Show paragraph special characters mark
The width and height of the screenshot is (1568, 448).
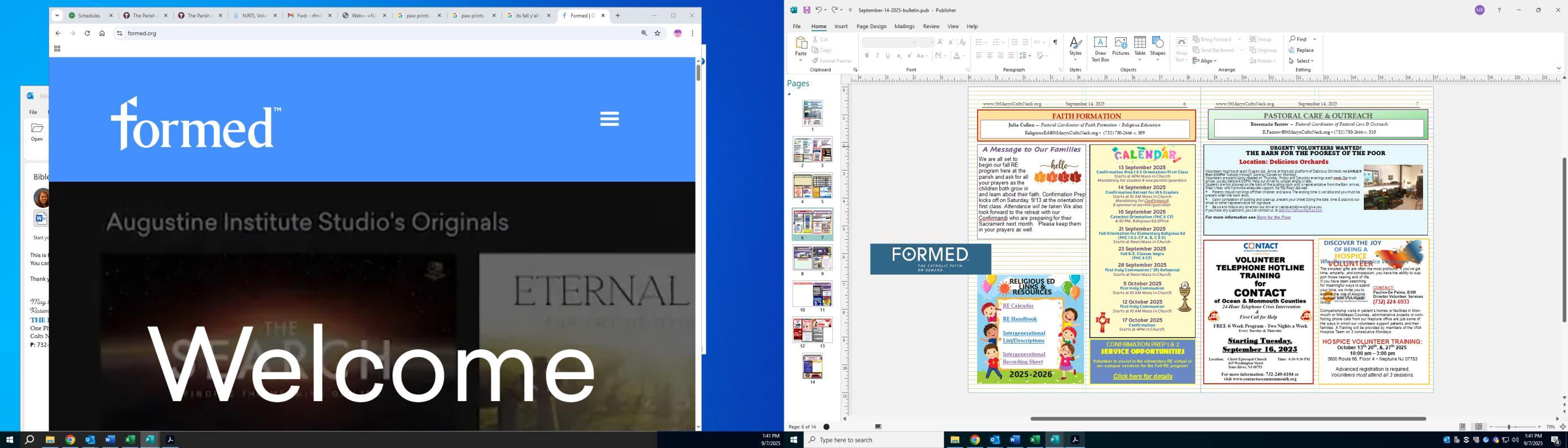[1055, 43]
